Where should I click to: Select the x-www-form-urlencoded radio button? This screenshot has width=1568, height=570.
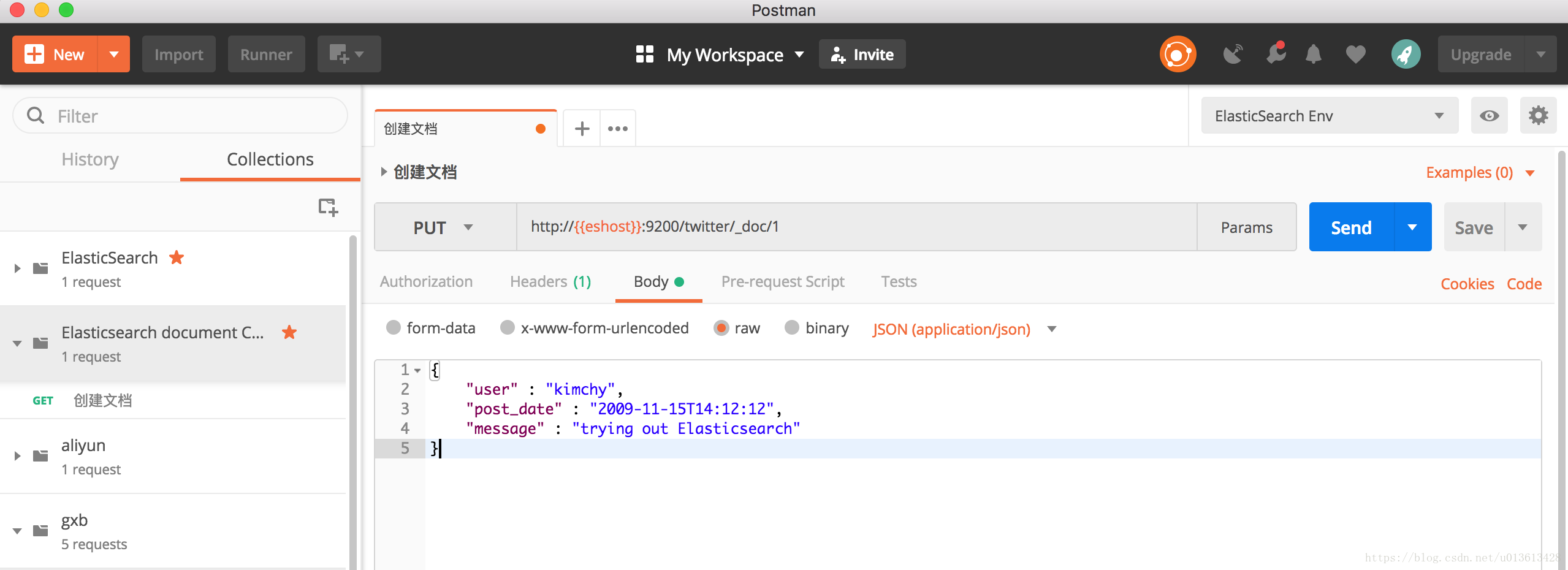point(508,328)
